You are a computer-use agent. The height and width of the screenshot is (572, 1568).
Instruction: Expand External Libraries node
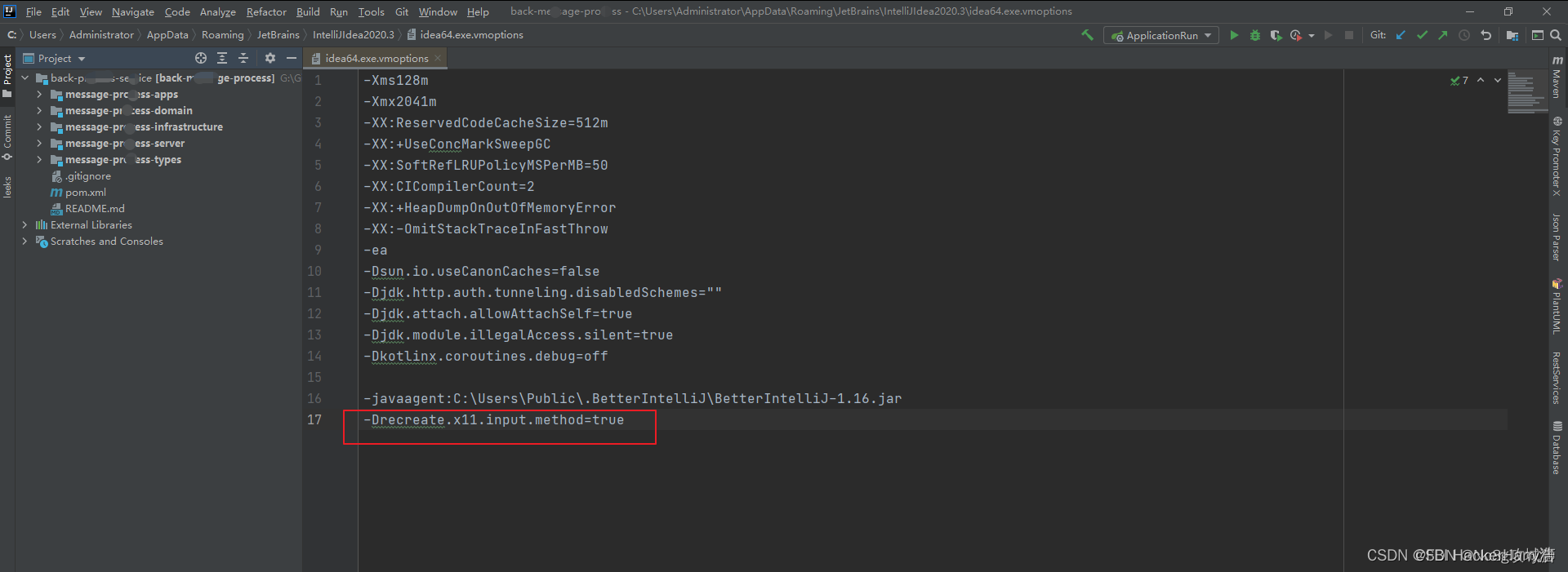[x=24, y=225]
